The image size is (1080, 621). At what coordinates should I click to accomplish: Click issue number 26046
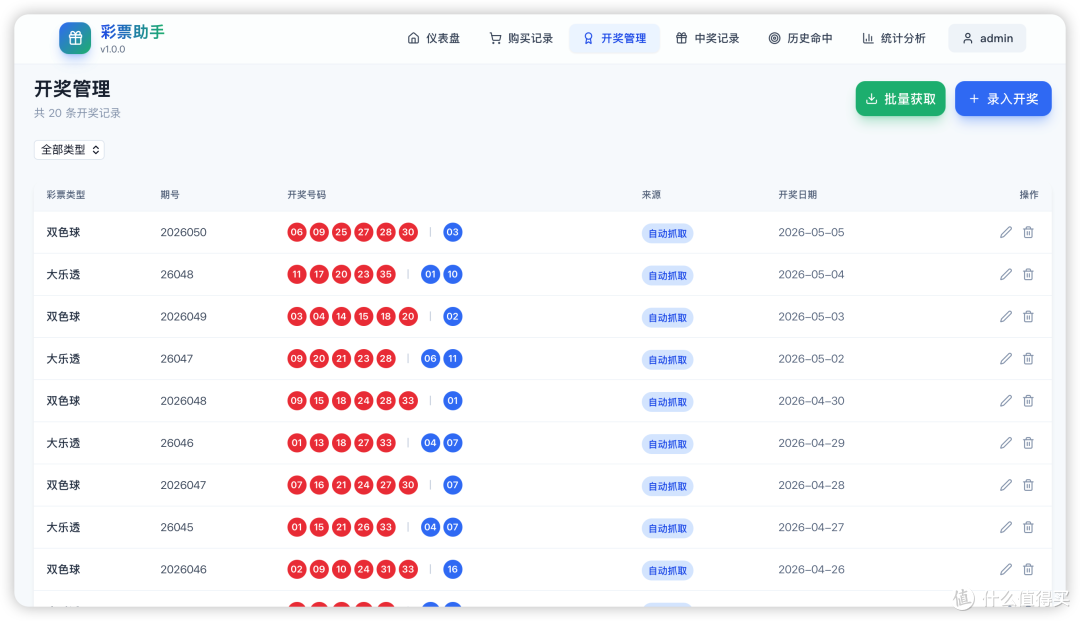point(177,443)
